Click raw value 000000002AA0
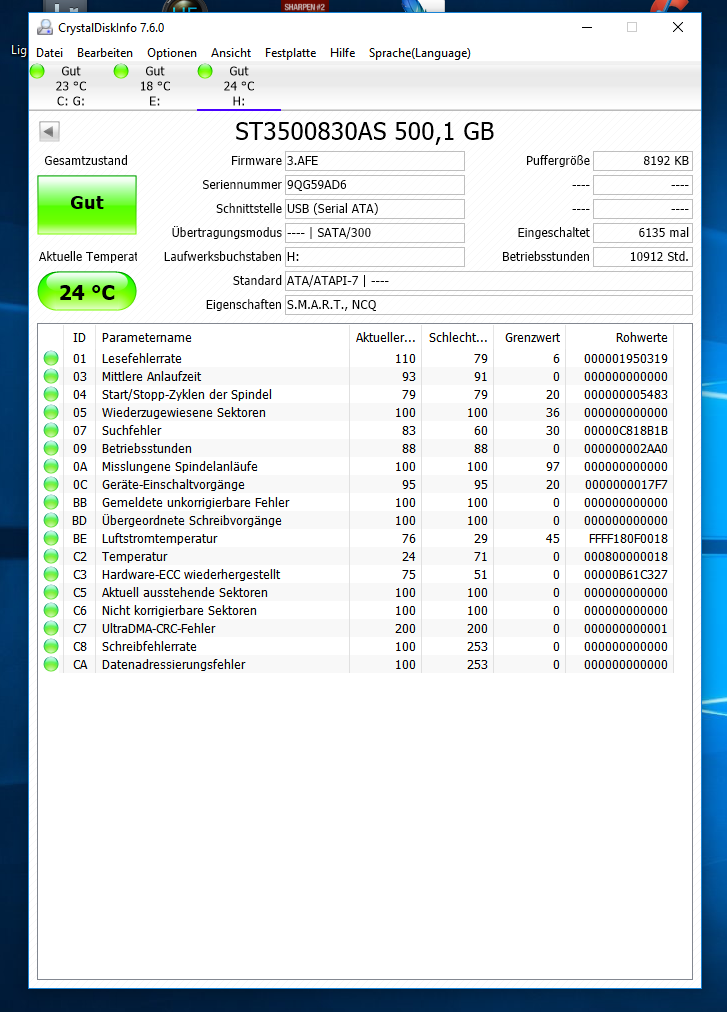This screenshot has width=727, height=1012. [x=626, y=449]
